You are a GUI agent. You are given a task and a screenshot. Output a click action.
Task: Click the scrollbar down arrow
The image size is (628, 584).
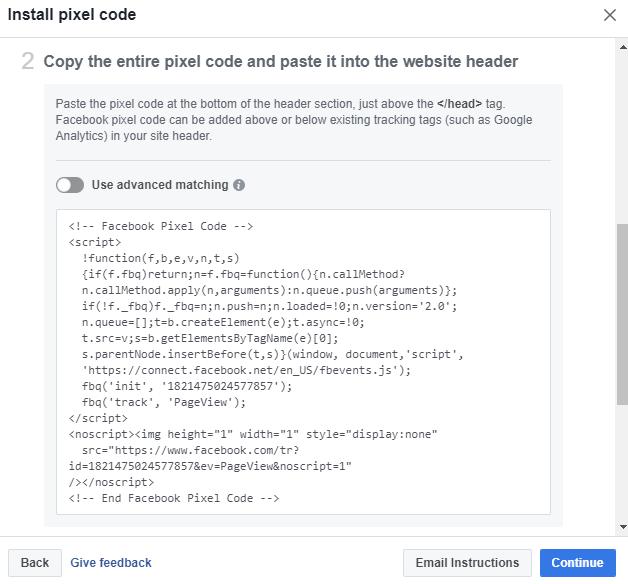pyautogui.click(x=623, y=527)
